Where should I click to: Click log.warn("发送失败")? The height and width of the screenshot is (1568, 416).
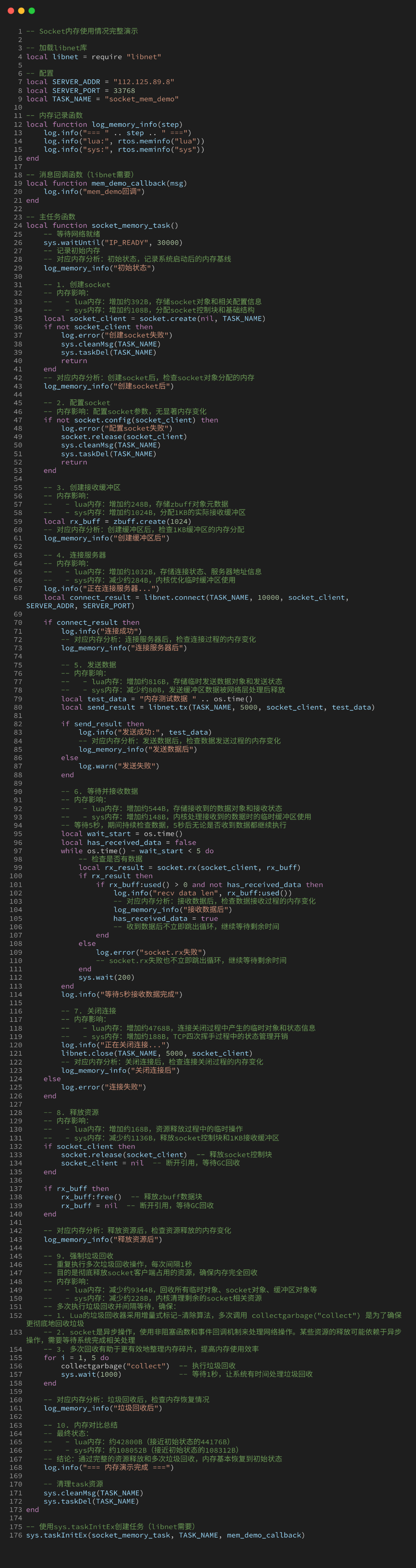click(x=119, y=766)
